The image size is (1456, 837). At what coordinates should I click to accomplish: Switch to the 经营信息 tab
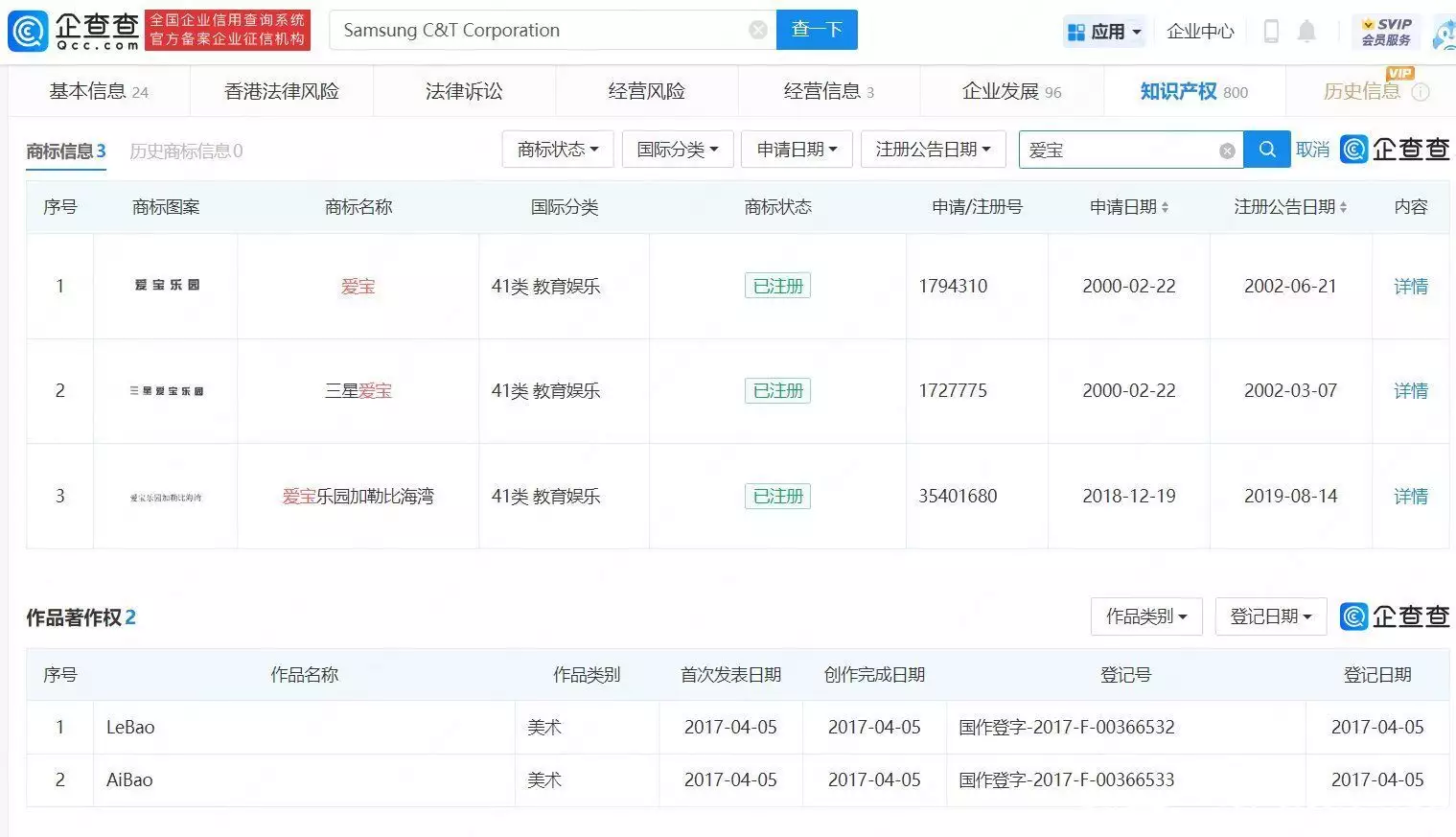(829, 91)
